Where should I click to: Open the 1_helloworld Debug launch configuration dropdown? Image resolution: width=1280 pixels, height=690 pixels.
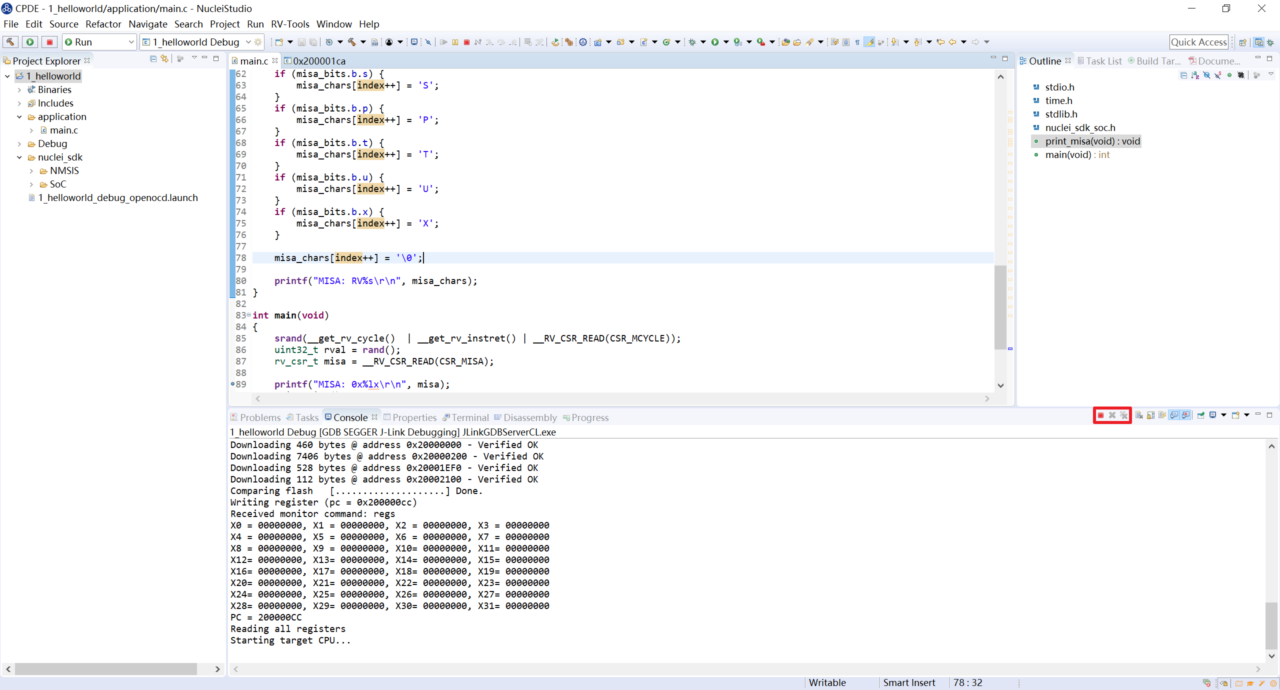248,42
